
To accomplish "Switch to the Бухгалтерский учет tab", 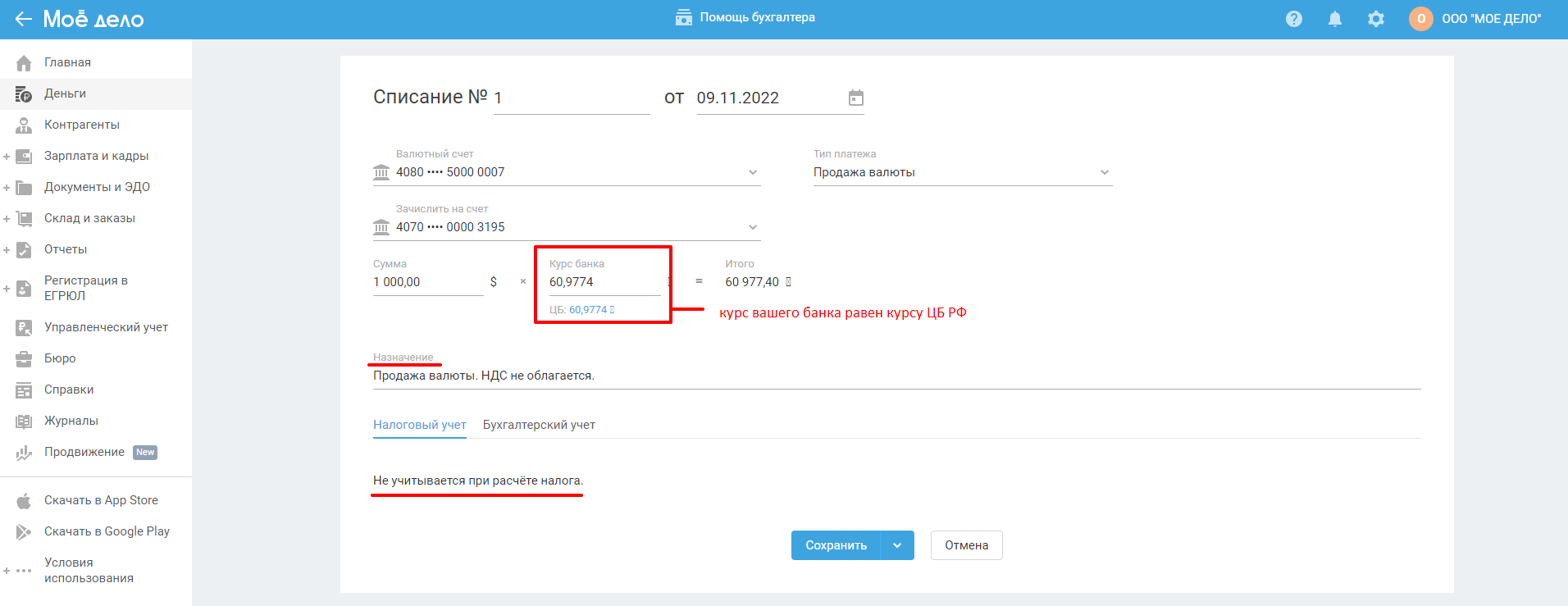I will [x=539, y=425].
